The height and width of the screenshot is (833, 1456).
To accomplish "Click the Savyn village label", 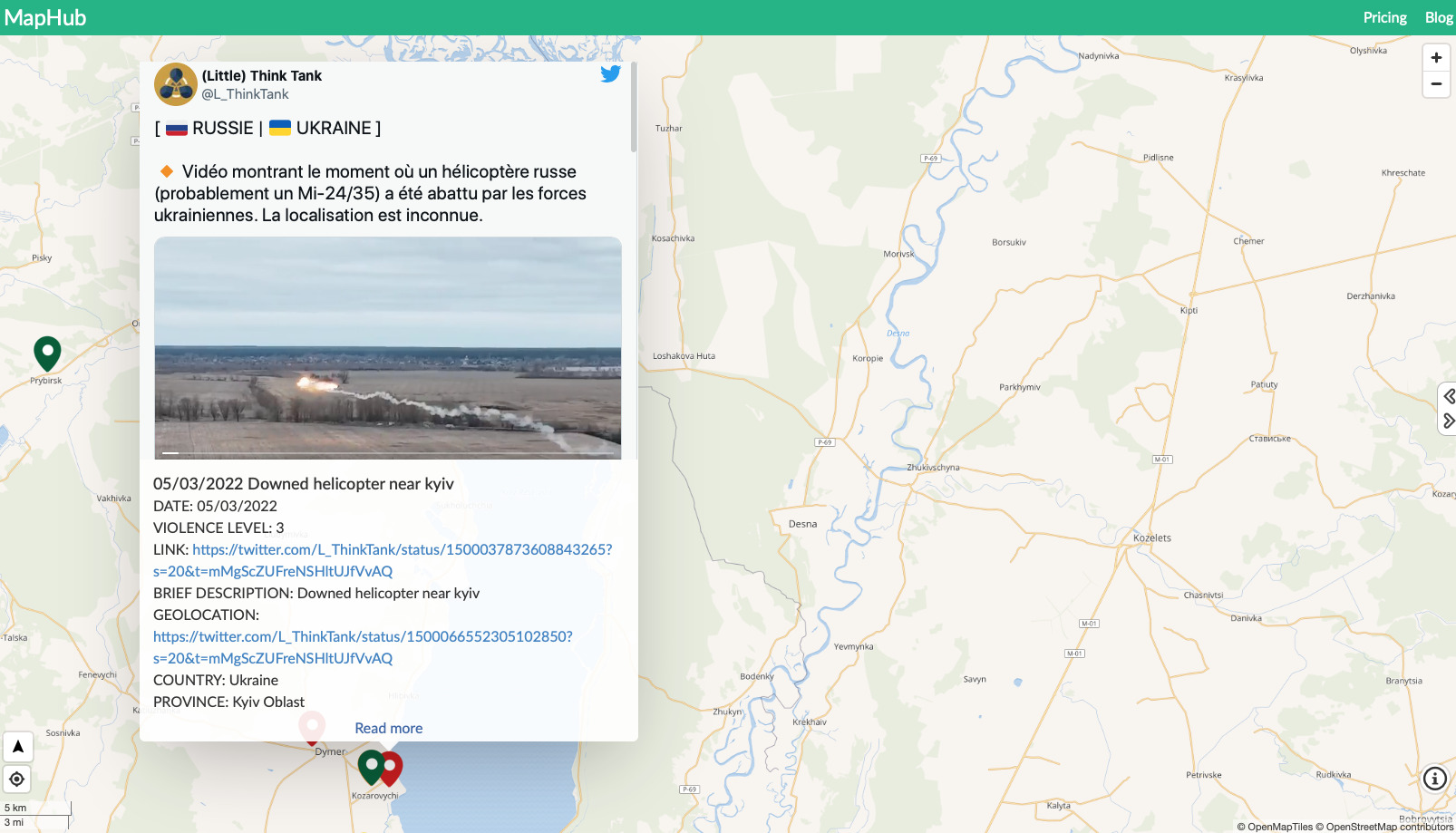I will point(975,679).
